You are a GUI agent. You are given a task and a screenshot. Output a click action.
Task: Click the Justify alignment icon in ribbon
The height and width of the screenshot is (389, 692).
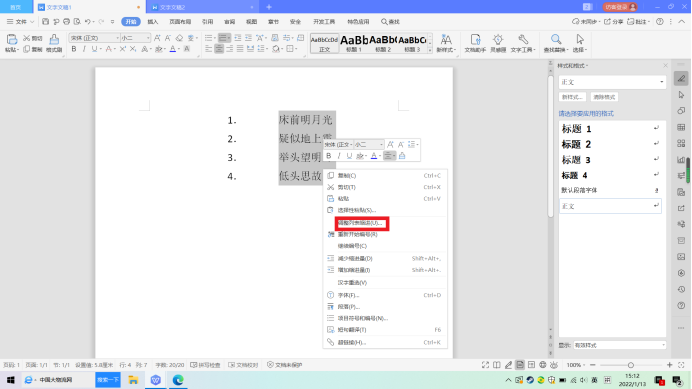(240, 49)
